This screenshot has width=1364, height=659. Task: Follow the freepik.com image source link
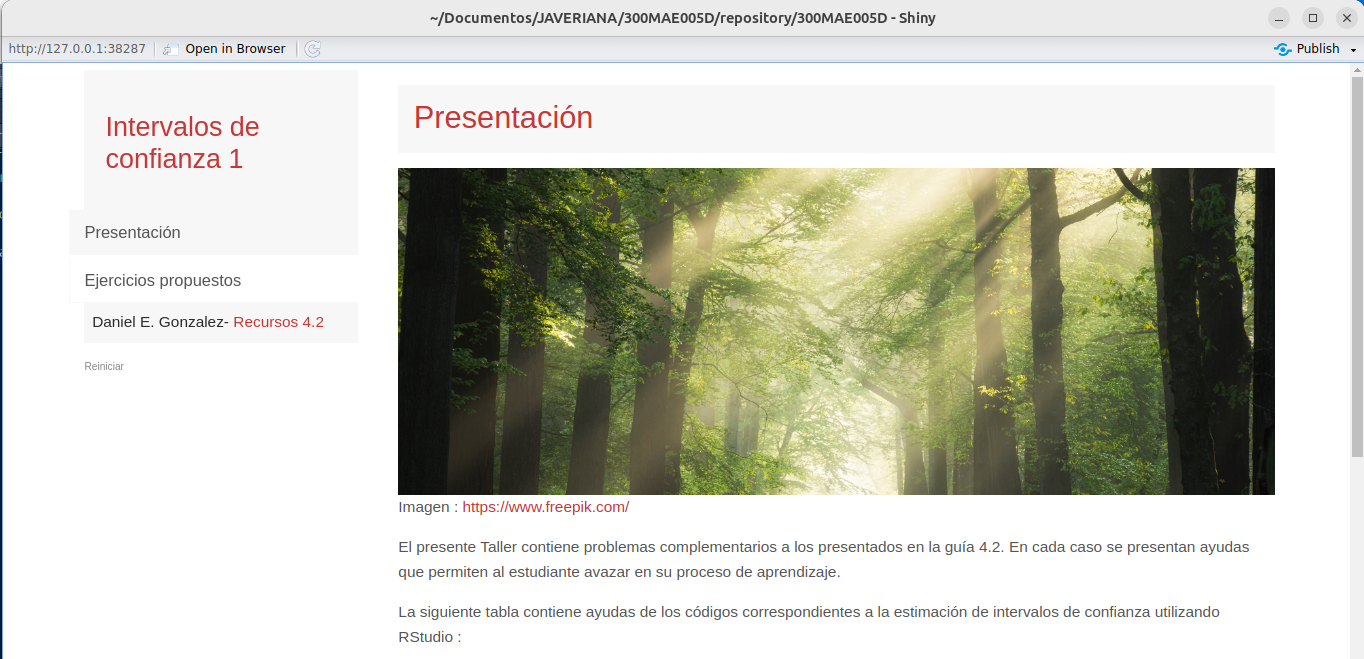click(545, 507)
